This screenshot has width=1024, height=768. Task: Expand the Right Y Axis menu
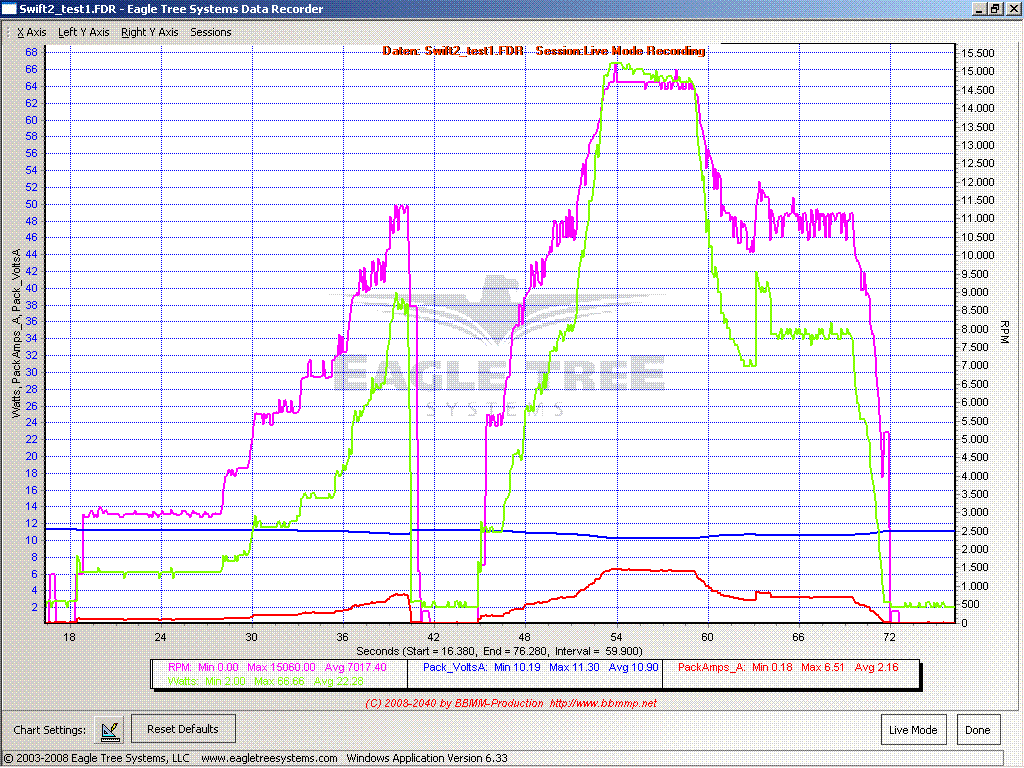149,32
